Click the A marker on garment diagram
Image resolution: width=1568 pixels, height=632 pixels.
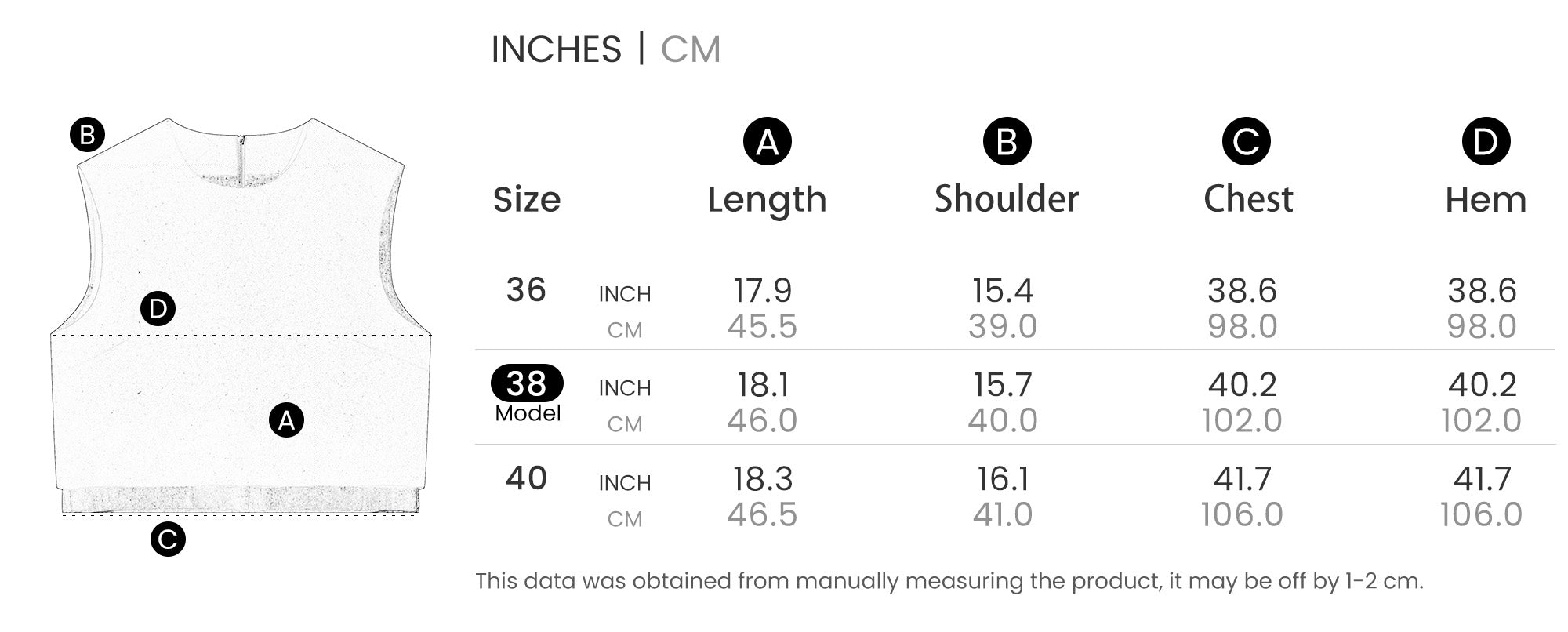[286, 420]
